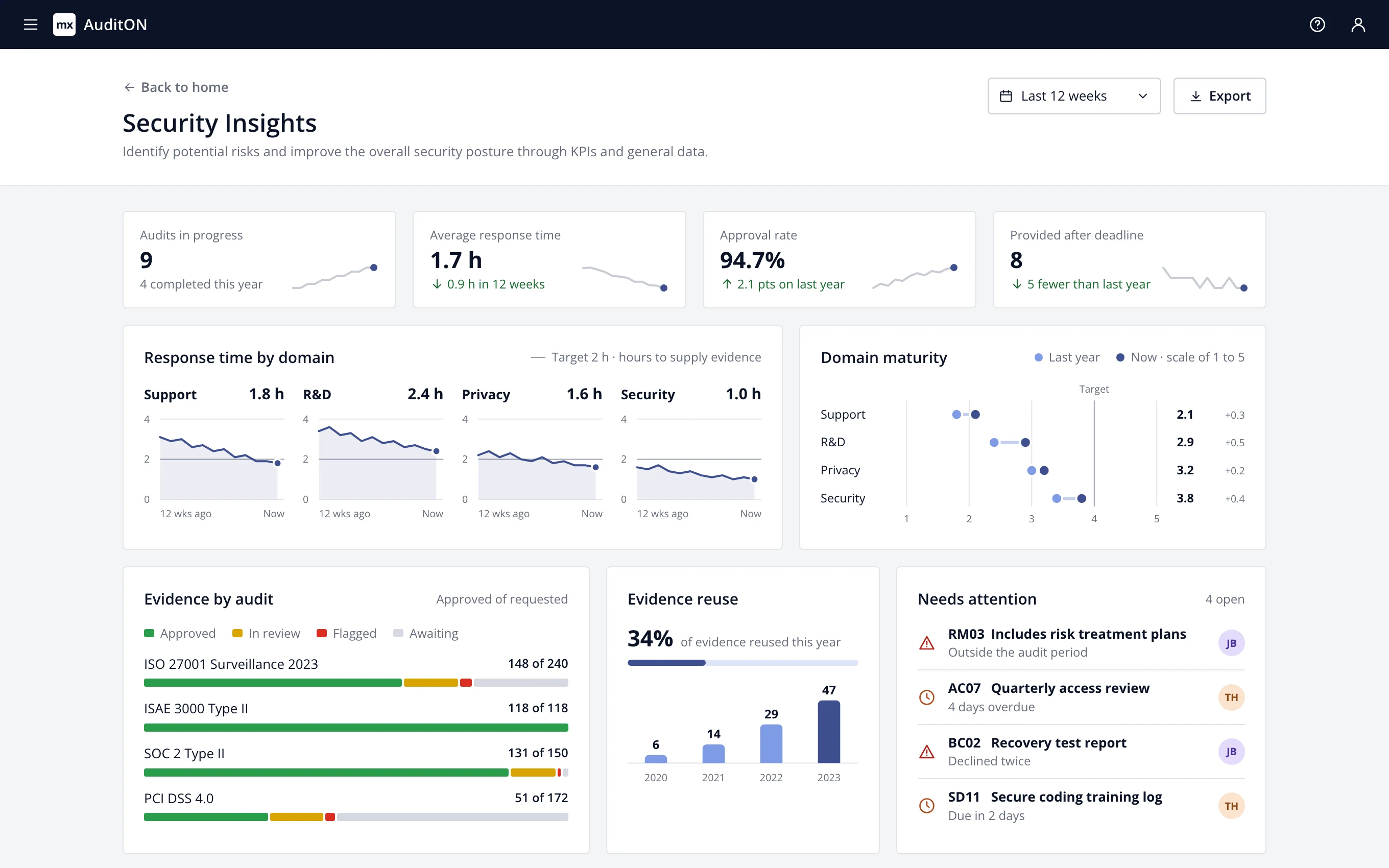Click the 4 open count label
Viewport: 1389px width, 868px height.
coord(1225,599)
